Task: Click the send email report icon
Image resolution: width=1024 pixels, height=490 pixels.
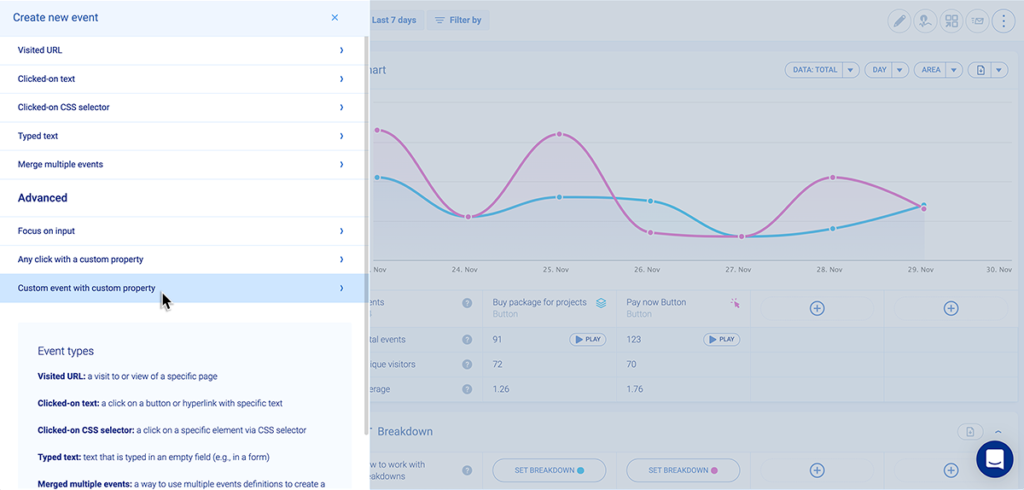Action: point(978,20)
